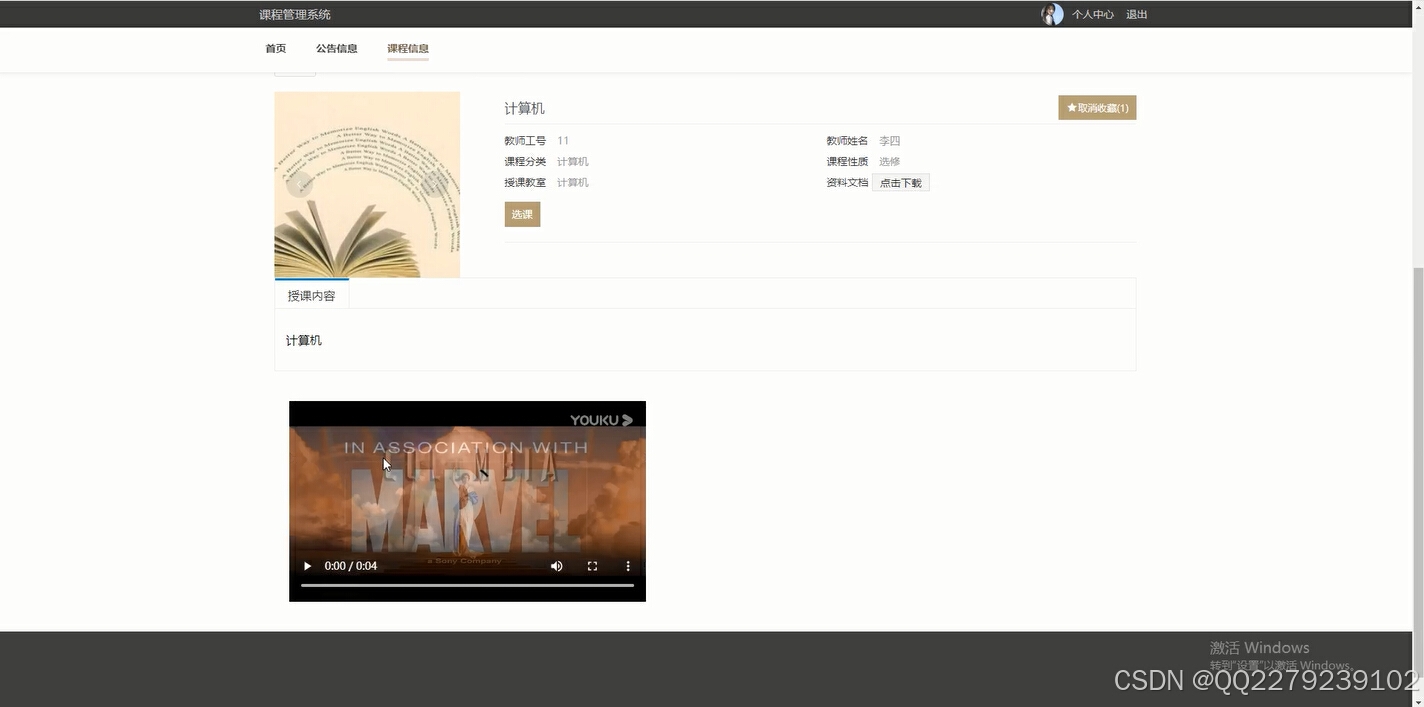The height and width of the screenshot is (707, 1424).
Task: Open 个人中心 from the top bar
Action: (1092, 14)
